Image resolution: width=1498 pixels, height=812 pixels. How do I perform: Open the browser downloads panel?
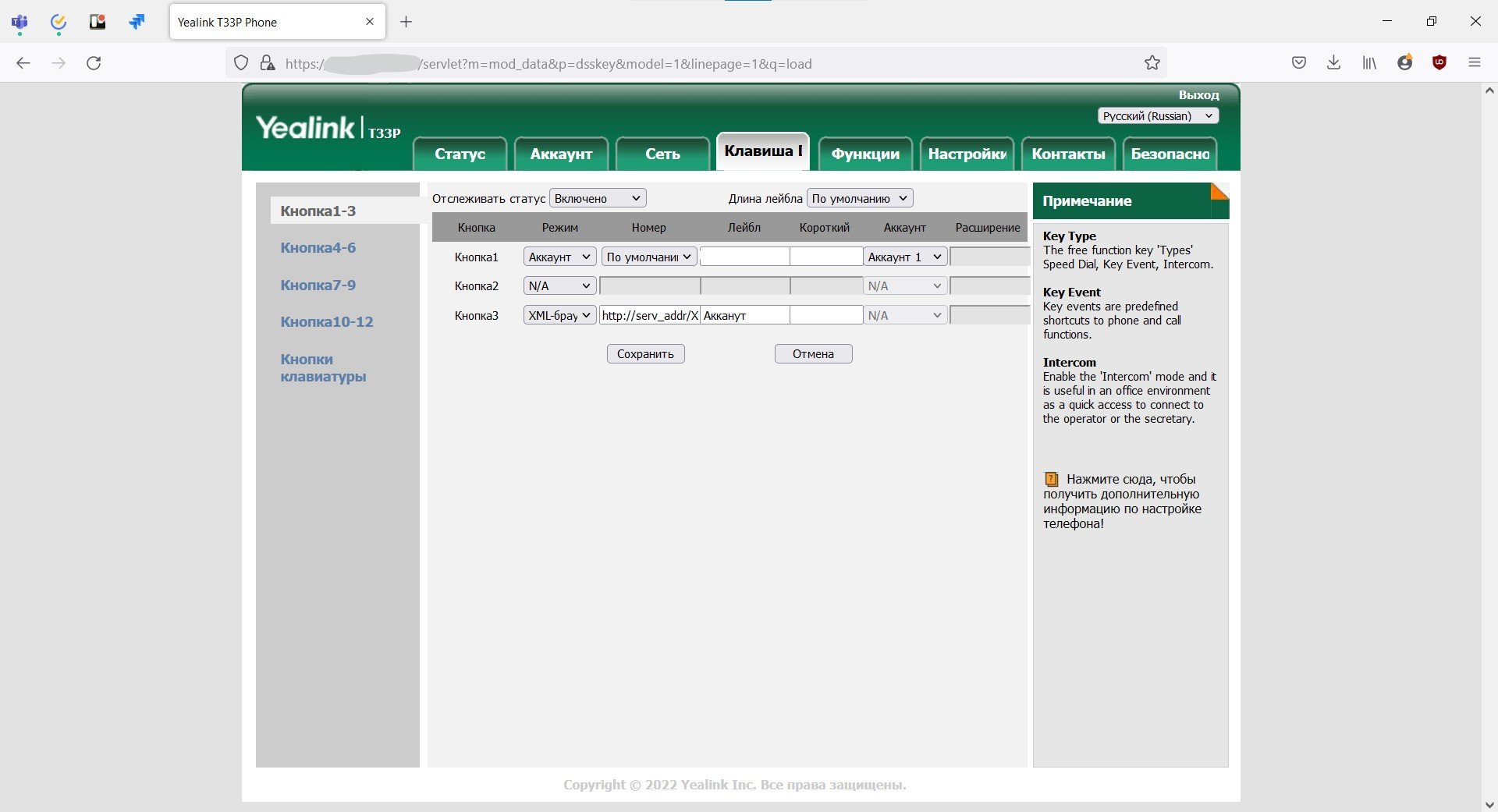1334,63
